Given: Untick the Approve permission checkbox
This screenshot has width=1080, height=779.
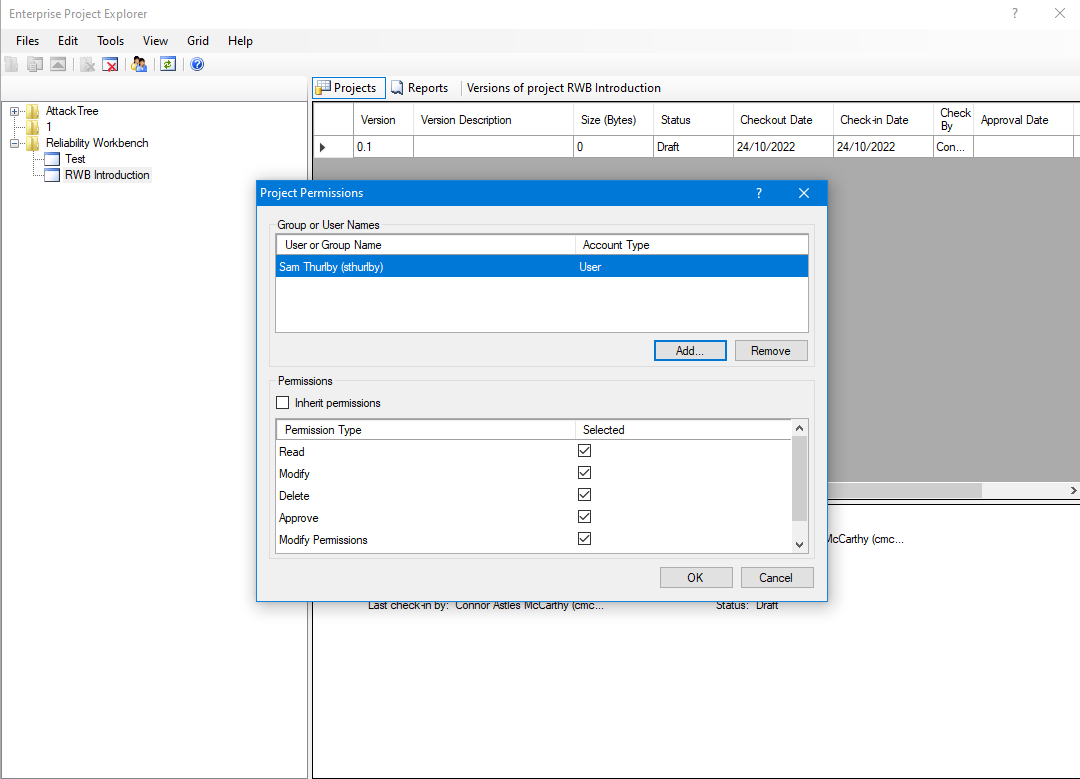Looking at the screenshot, I should pos(585,517).
